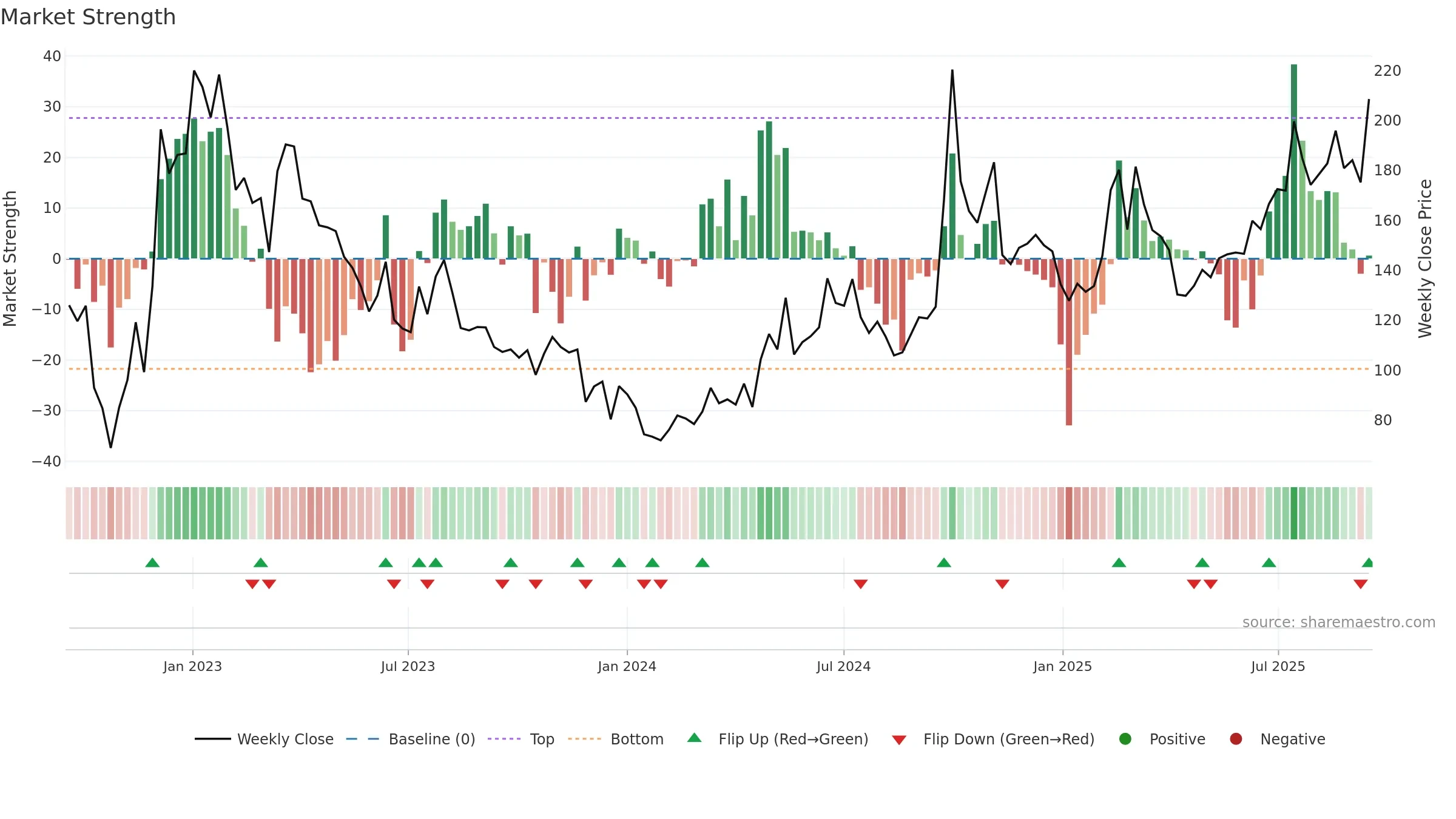Toggle the Baseline (0) legend entry
The image size is (1456, 819).
point(411,739)
